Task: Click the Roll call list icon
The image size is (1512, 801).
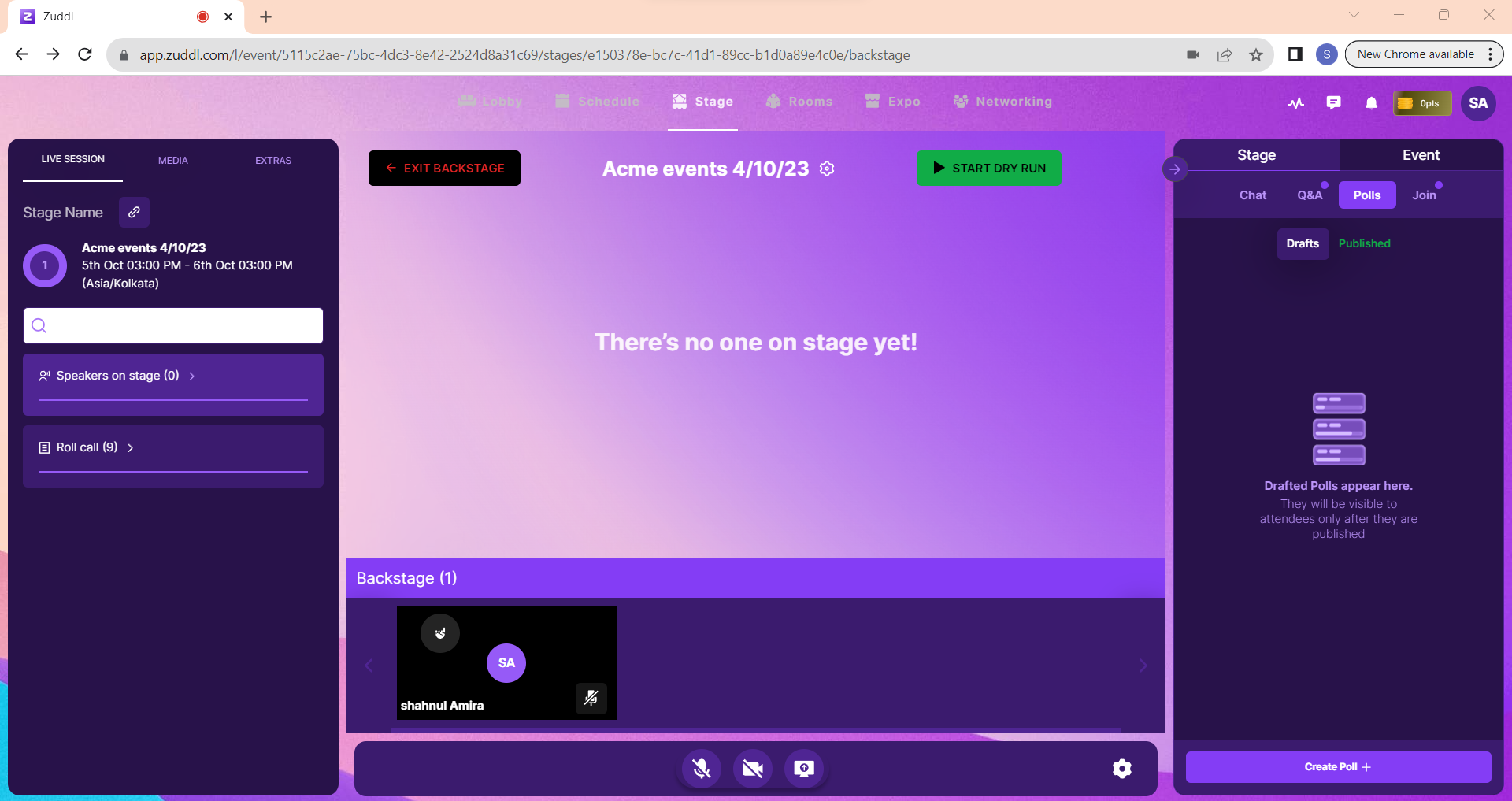Action: pyautogui.click(x=45, y=447)
